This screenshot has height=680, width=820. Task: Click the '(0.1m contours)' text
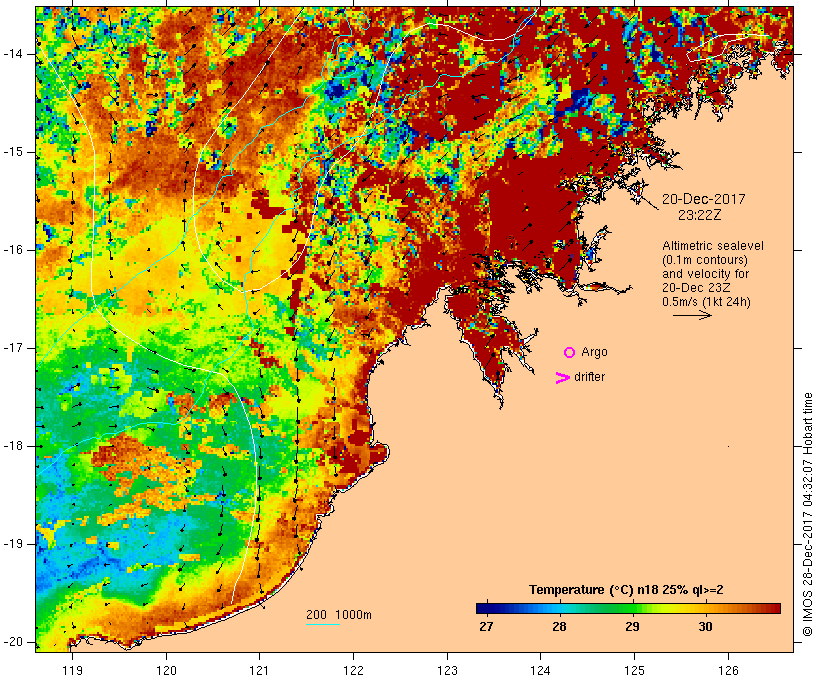[705, 260]
